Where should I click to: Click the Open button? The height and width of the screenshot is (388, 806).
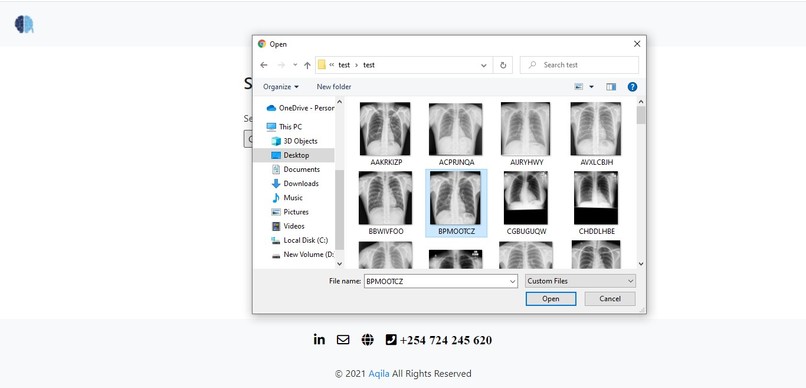point(551,299)
